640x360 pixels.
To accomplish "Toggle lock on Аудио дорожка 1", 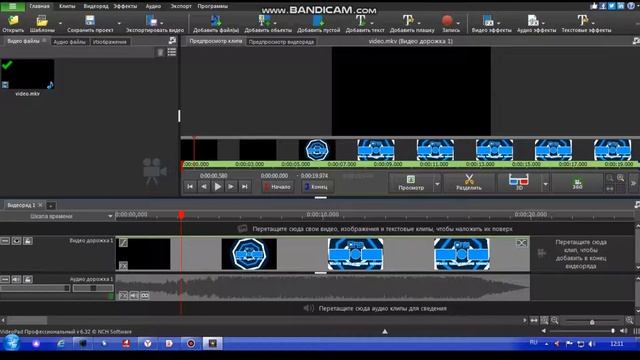I will (28, 279).
